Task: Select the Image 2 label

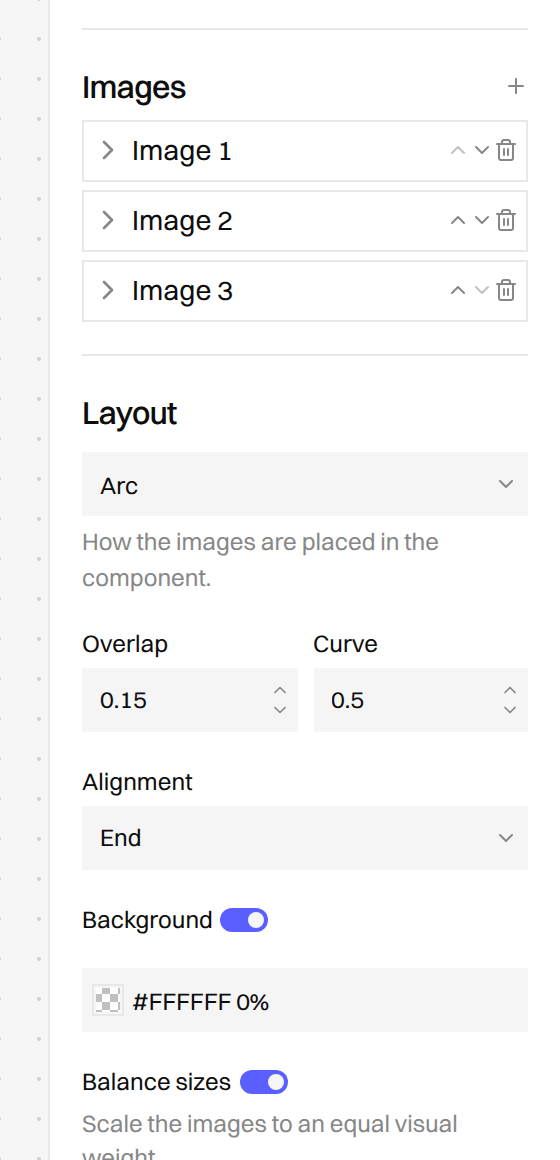Action: coord(182,220)
